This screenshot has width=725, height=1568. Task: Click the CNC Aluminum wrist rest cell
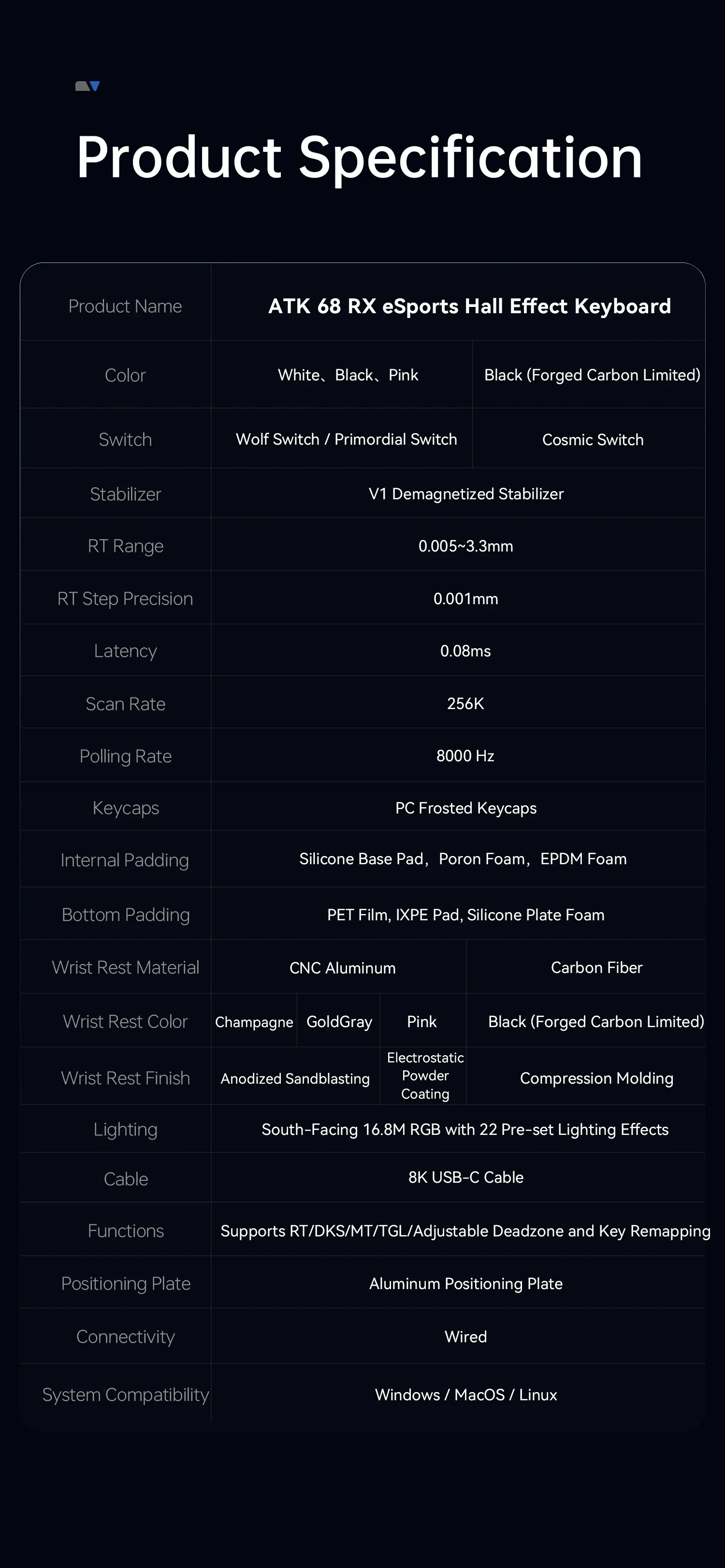coord(342,968)
